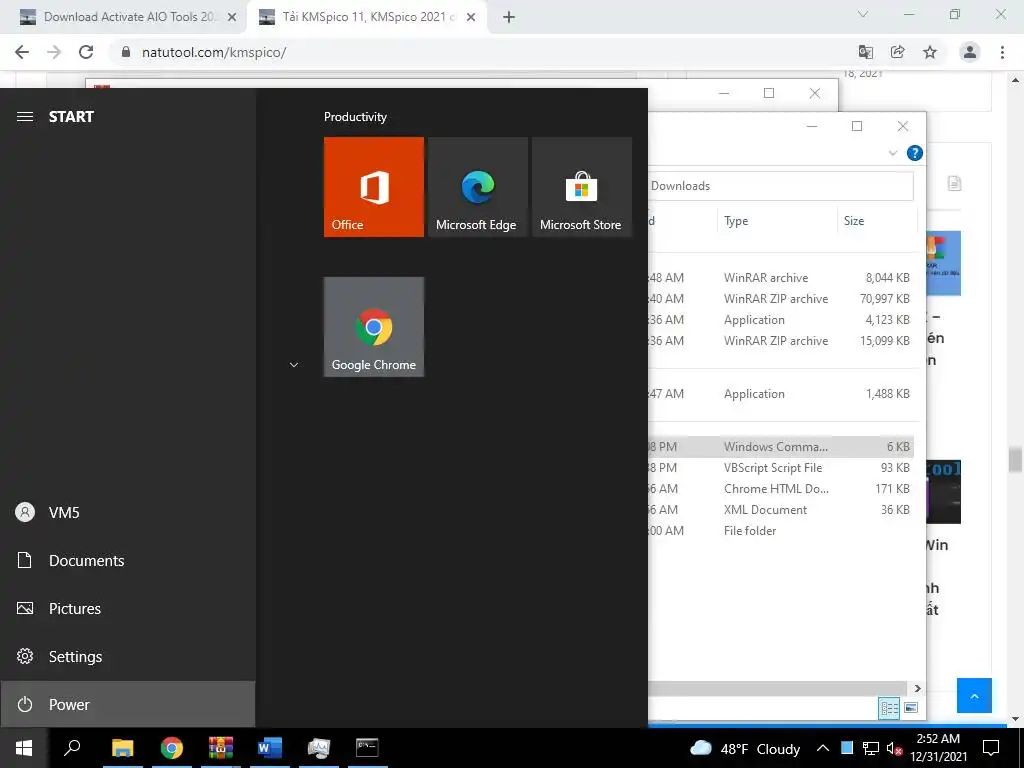Close the Download Activate AIO Tools tab

point(232,18)
